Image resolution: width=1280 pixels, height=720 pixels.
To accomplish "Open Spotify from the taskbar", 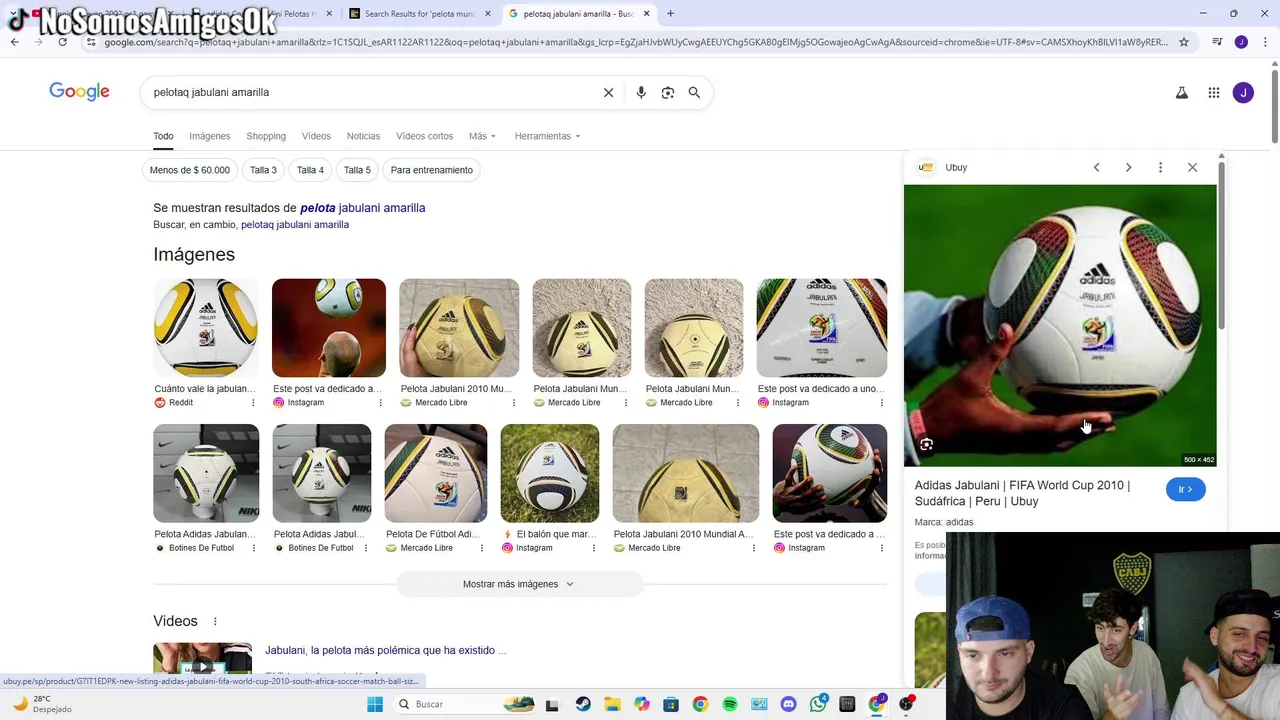I will (730, 704).
